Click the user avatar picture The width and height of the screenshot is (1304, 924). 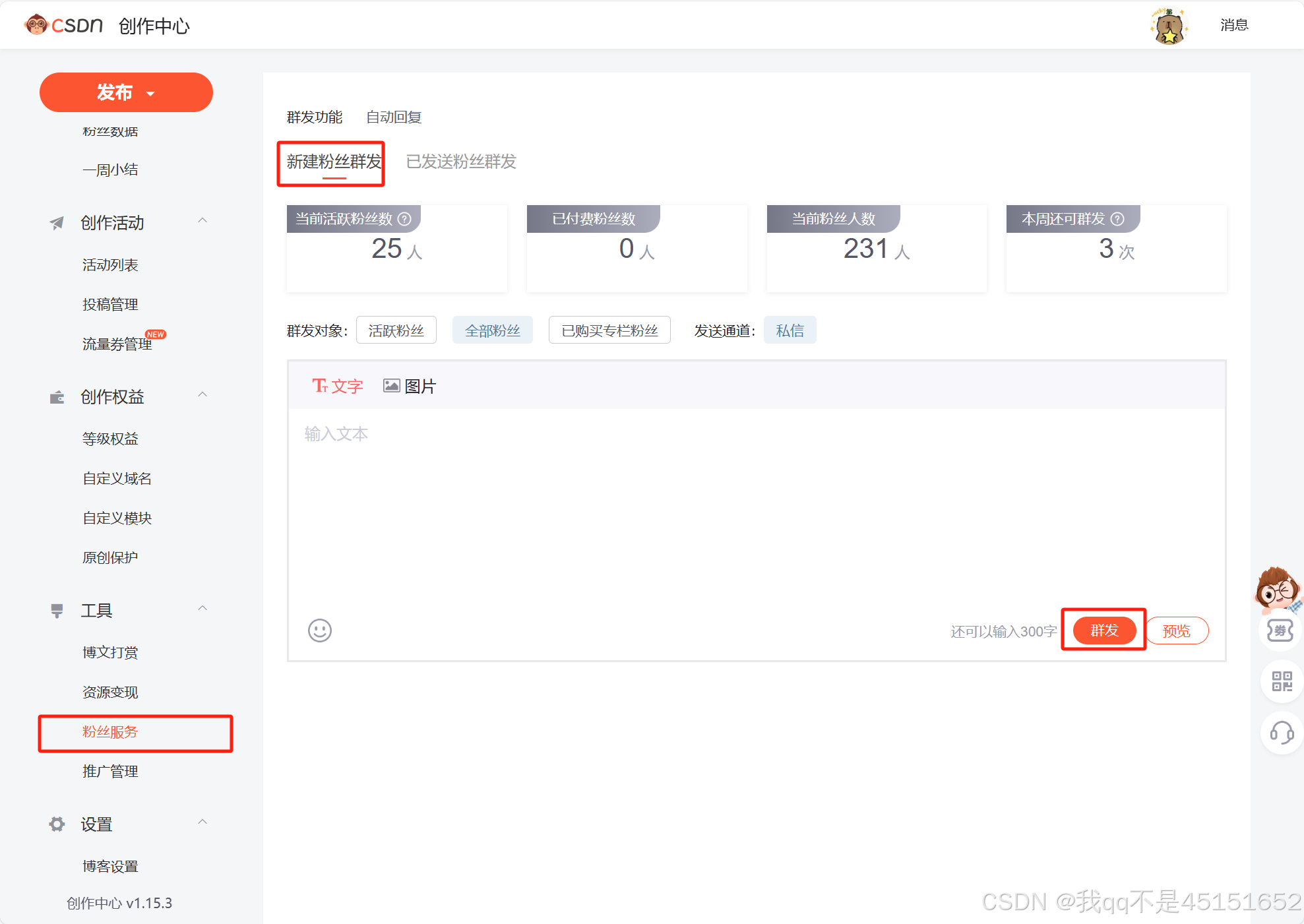click(x=1169, y=26)
